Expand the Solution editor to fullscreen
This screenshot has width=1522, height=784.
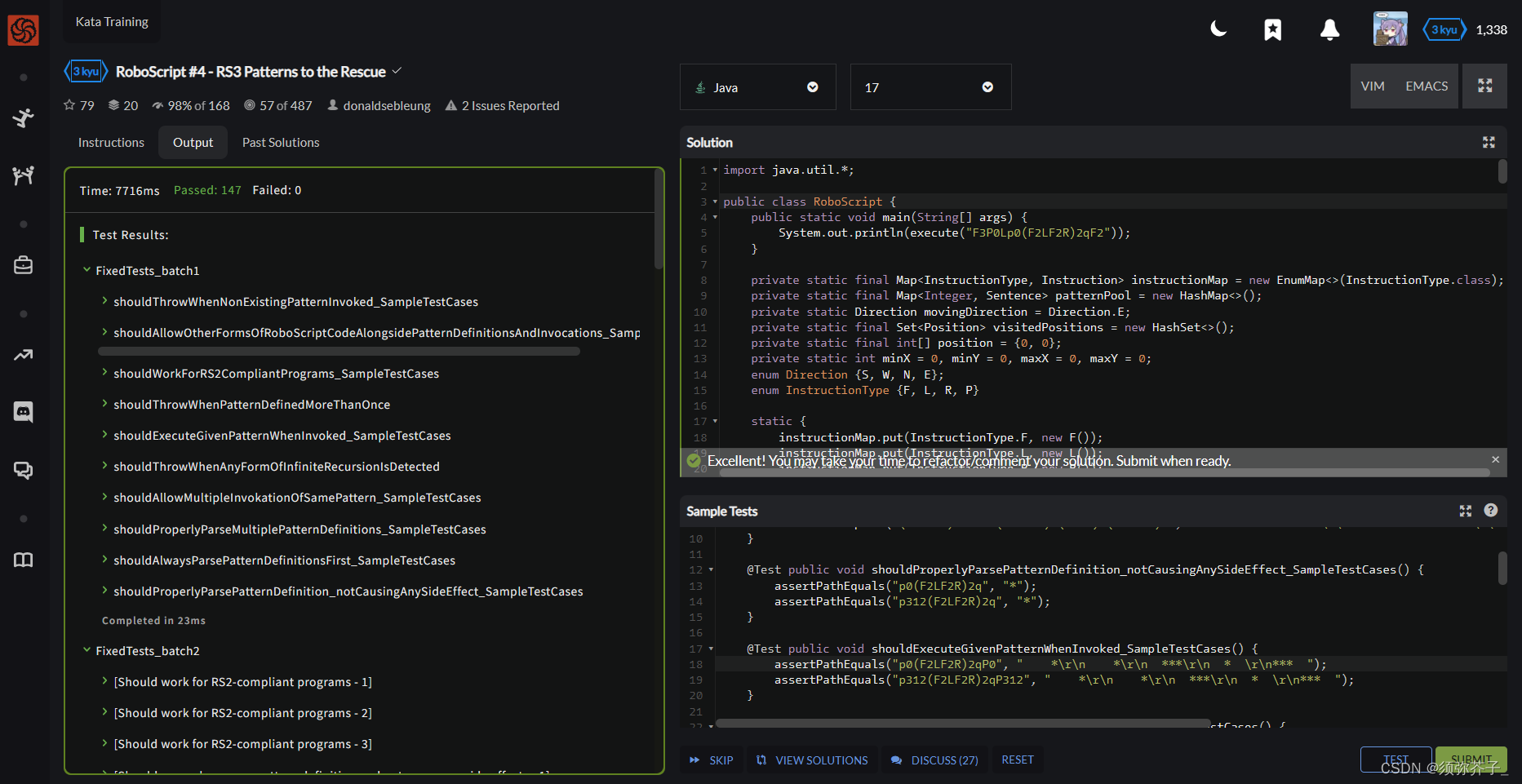(1489, 142)
